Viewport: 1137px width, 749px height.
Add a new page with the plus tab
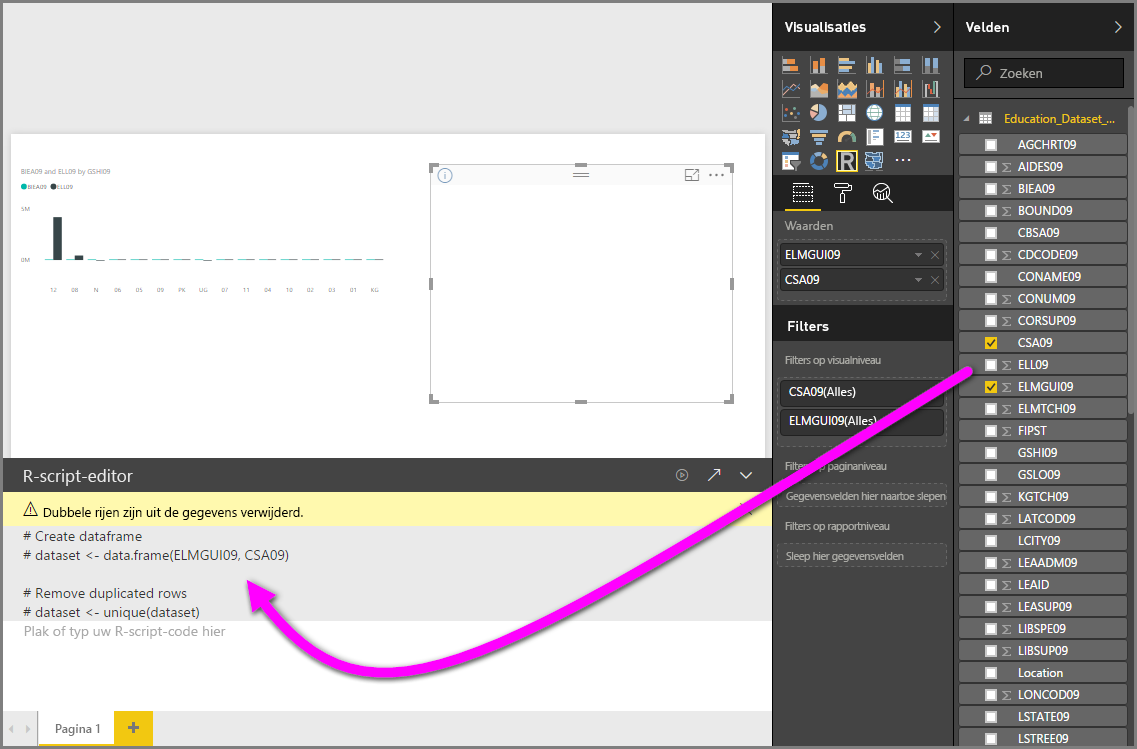tap(133, 728)
